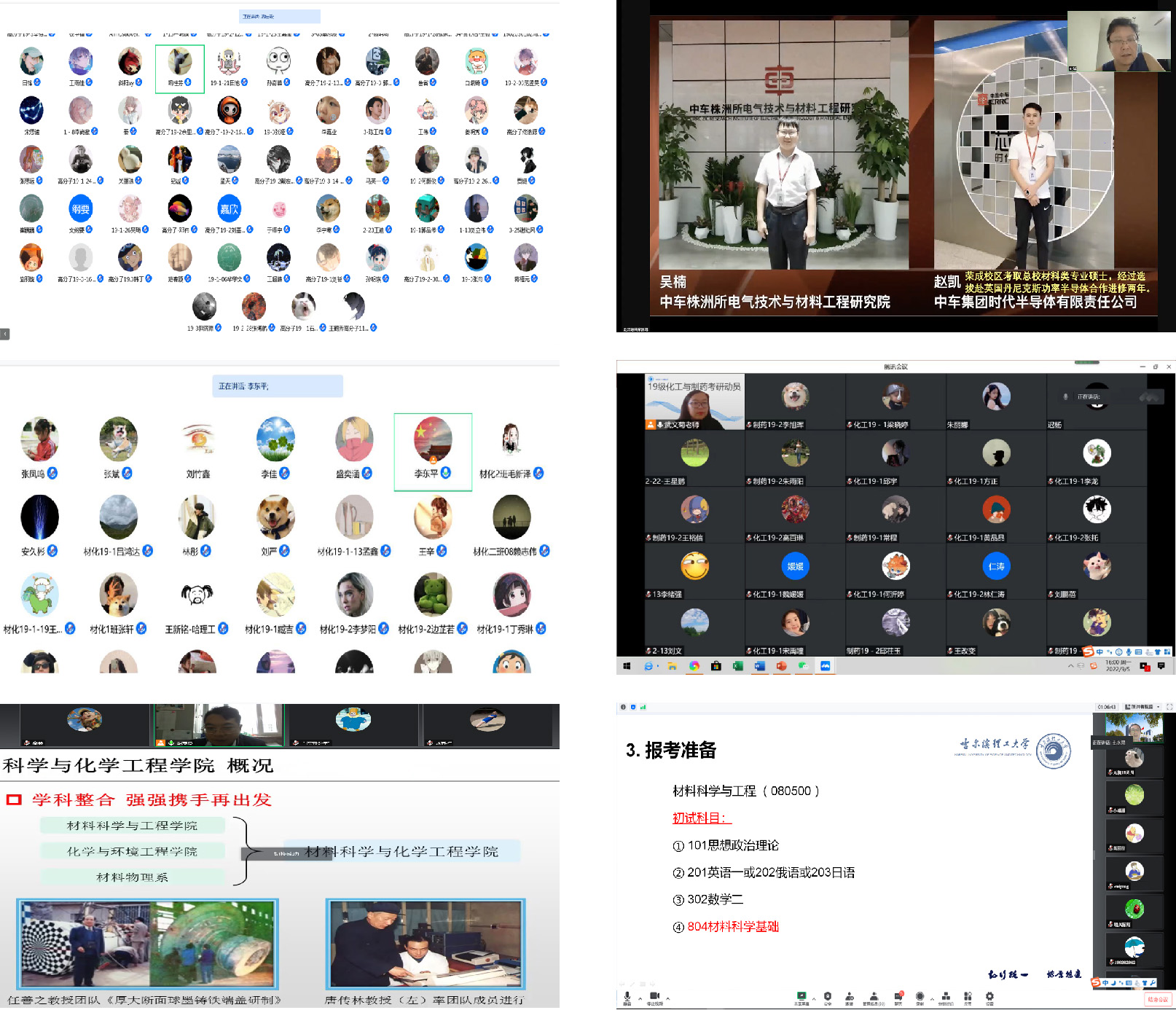Screen dimensions: 1176x1010
Task: Open speaker view layout dropdown
Action: 1142,707
